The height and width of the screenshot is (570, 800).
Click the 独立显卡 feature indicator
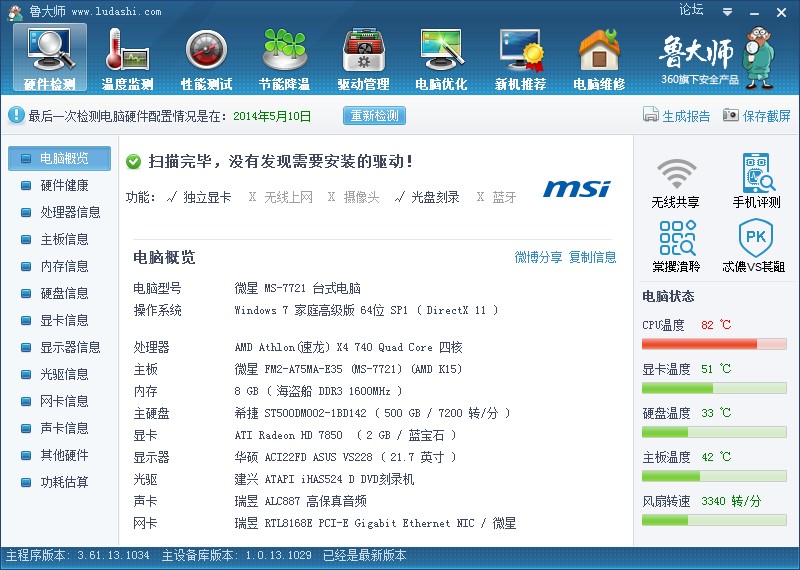point(199,197)
